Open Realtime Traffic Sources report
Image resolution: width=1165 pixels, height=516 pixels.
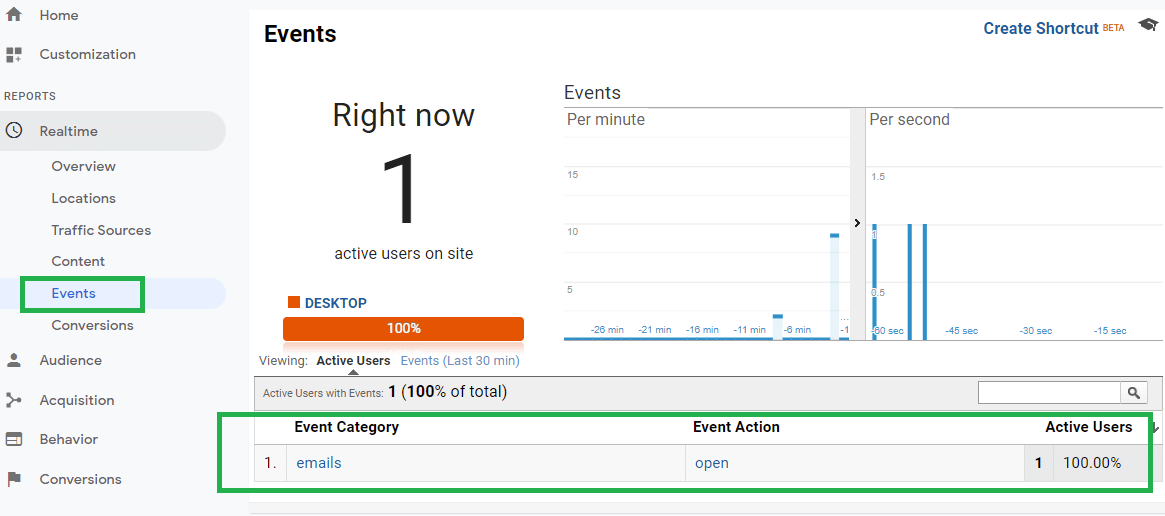[x=101, y=230]
